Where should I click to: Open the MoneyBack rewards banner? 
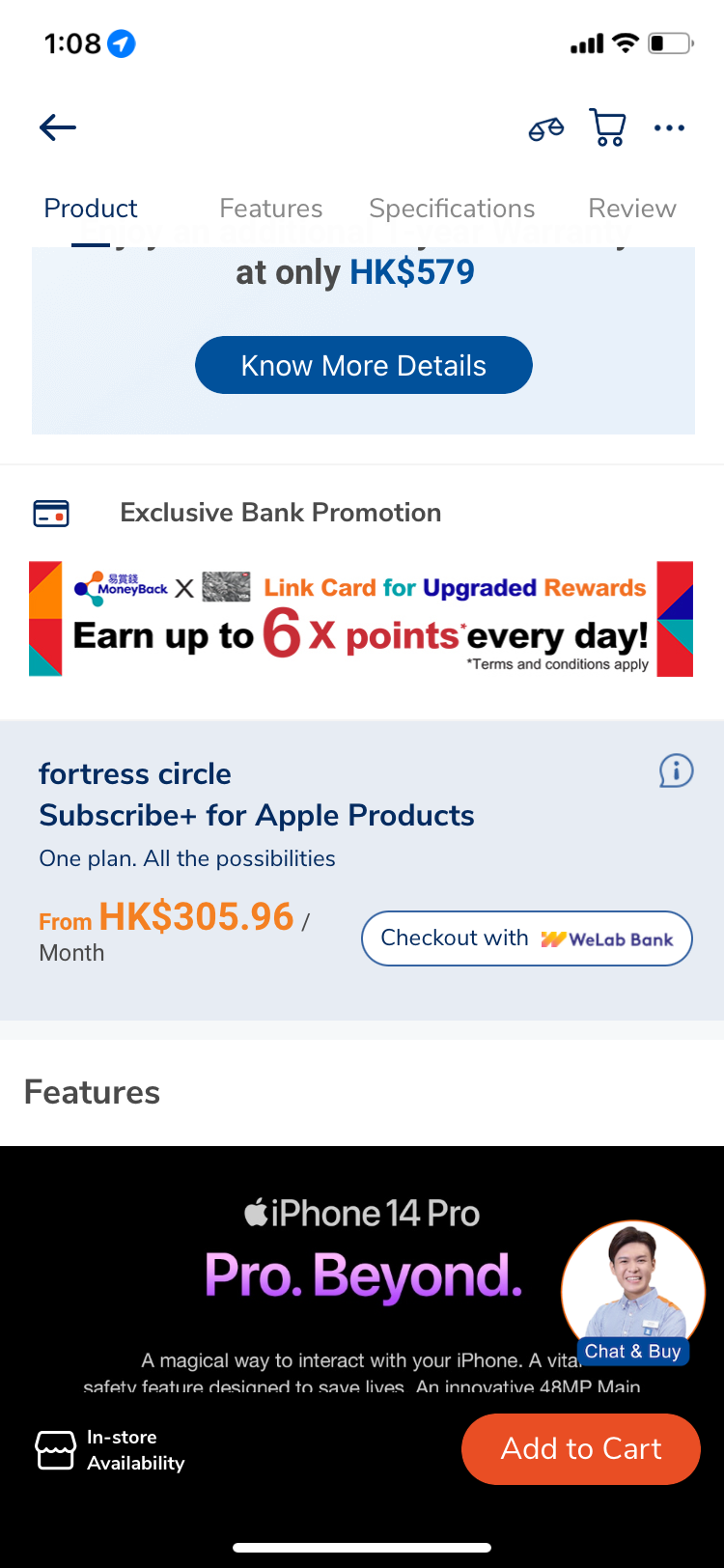click(362, 618)
